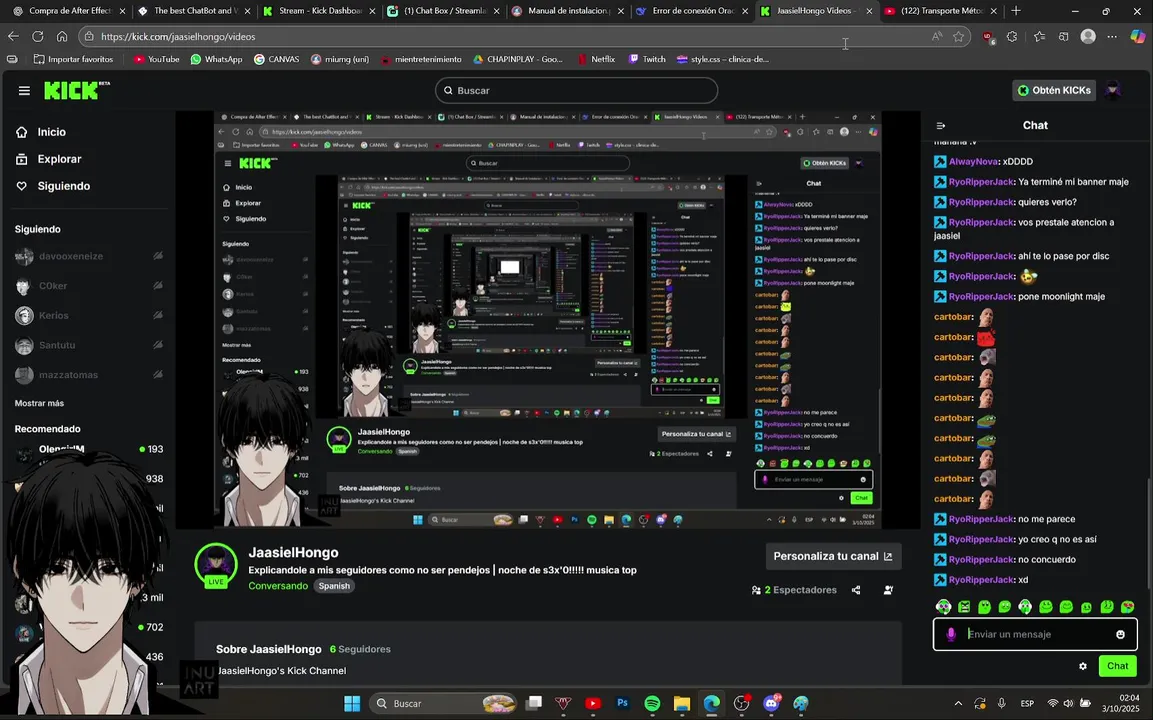The image size is (1153, 720).
Task: Open ESP language switcher in taskbar
Action: click(x=1027, y=704)
